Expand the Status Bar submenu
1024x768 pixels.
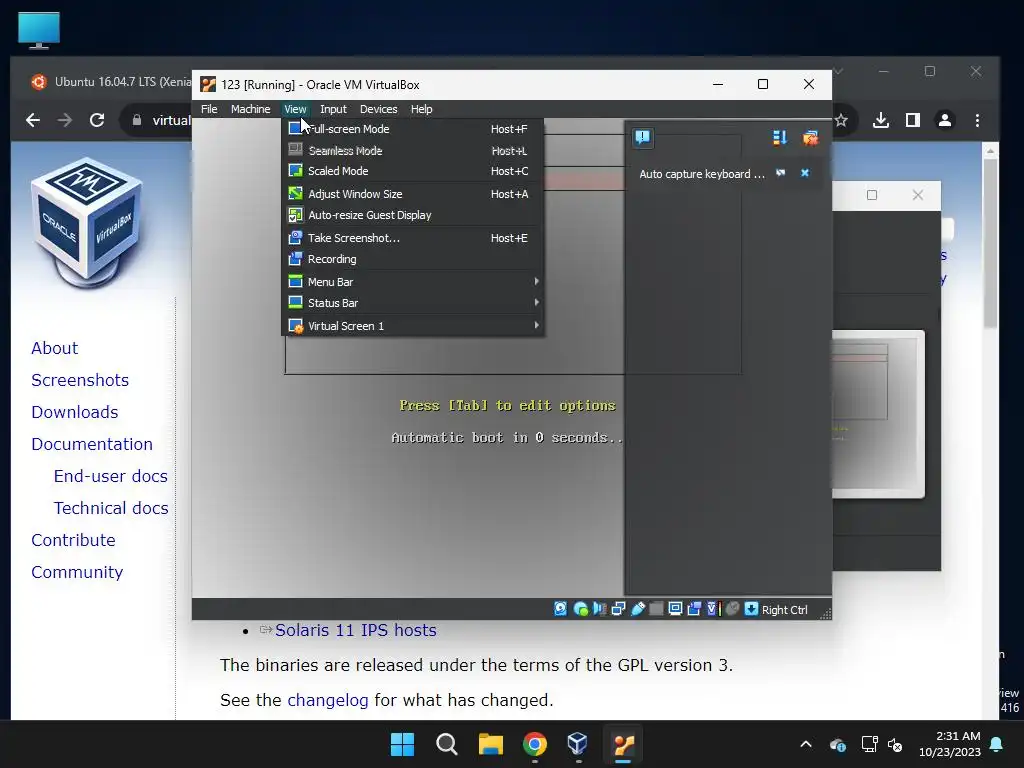413,303
